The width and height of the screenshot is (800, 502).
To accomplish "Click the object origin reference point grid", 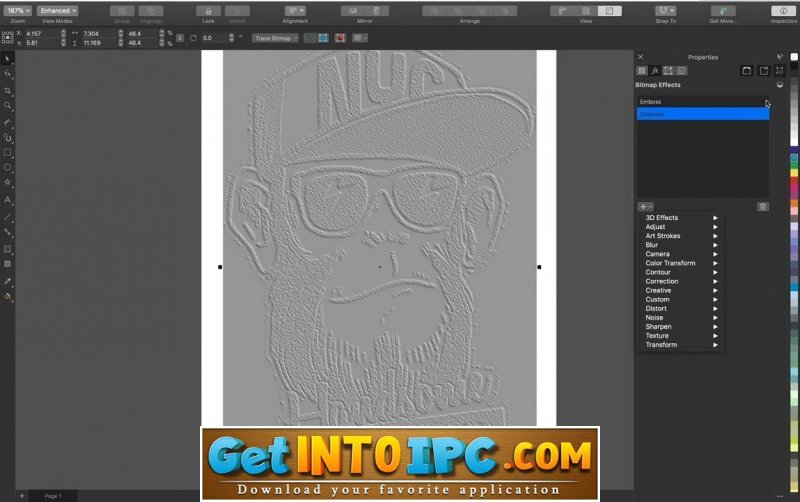I will (x=7, y=37).
